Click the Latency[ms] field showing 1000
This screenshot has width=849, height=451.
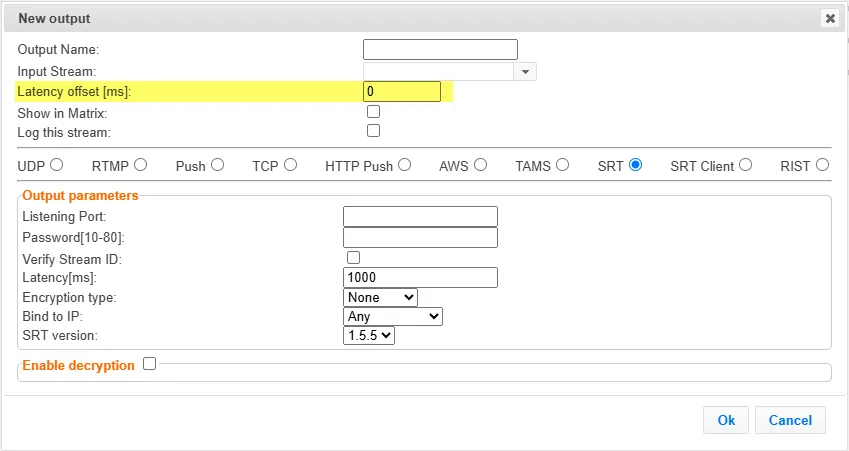420,277
